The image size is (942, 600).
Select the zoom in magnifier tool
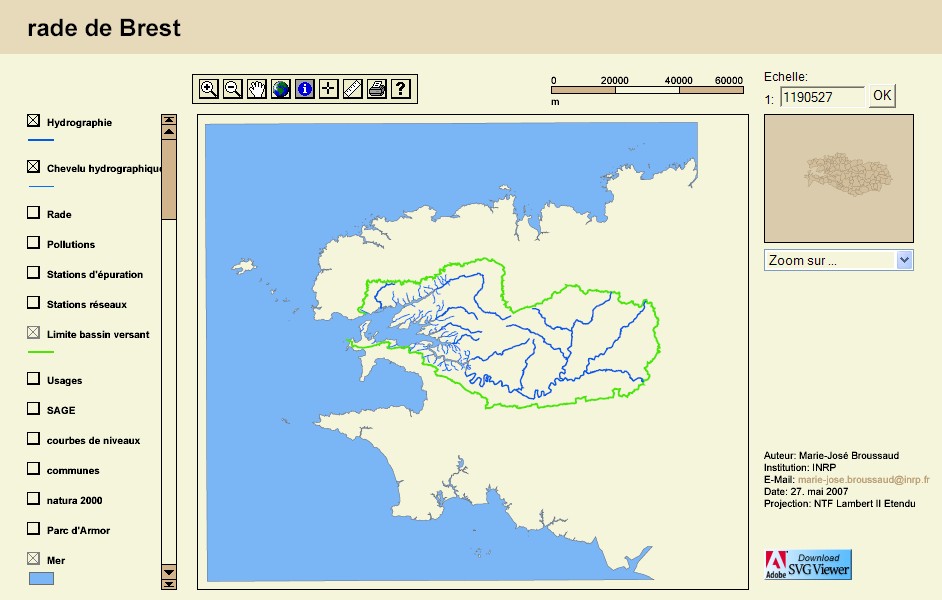pos(208,89)
